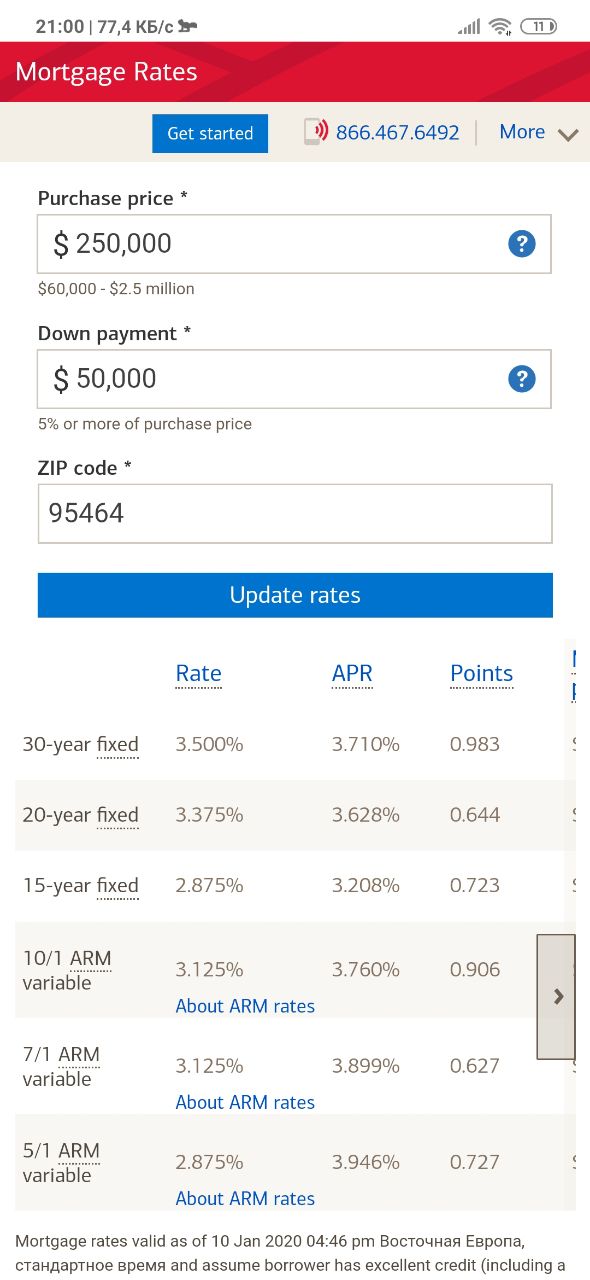Open About ARM rates under 5/1 ARM

point(245,1198)
